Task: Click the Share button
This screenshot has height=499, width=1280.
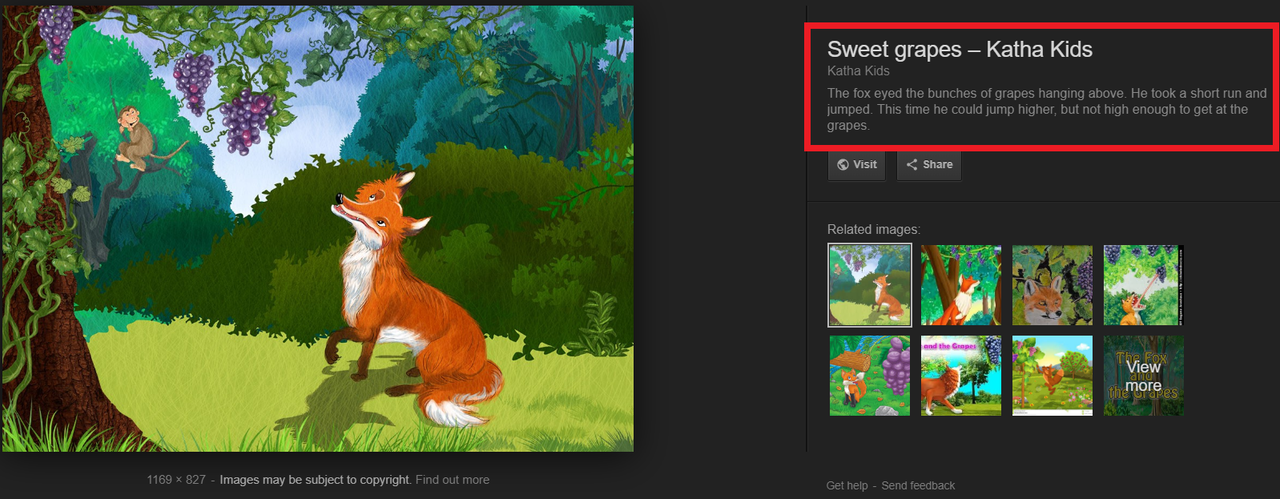Action: click(x=929, y=165)
